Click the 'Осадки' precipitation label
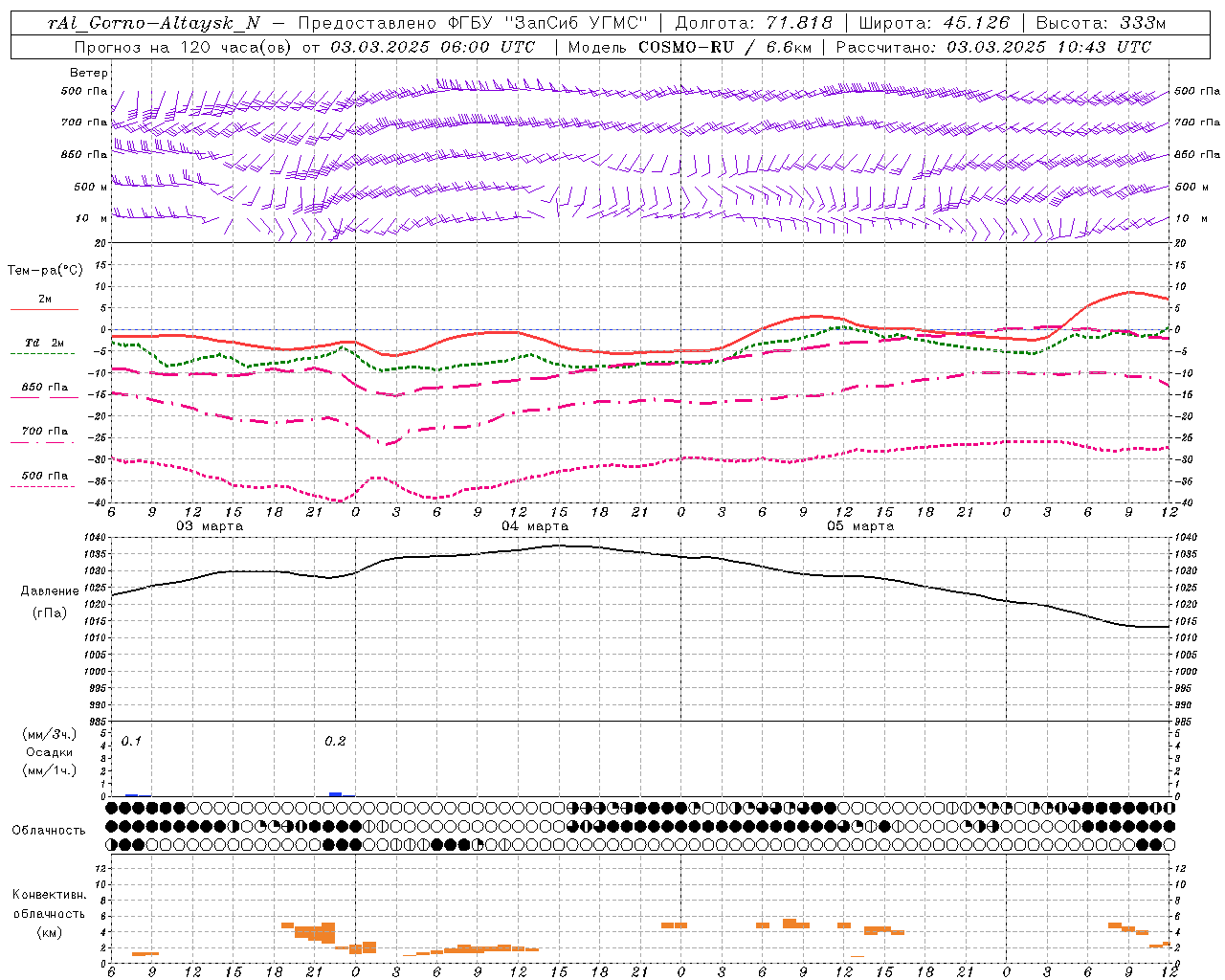 coord(50,752)
